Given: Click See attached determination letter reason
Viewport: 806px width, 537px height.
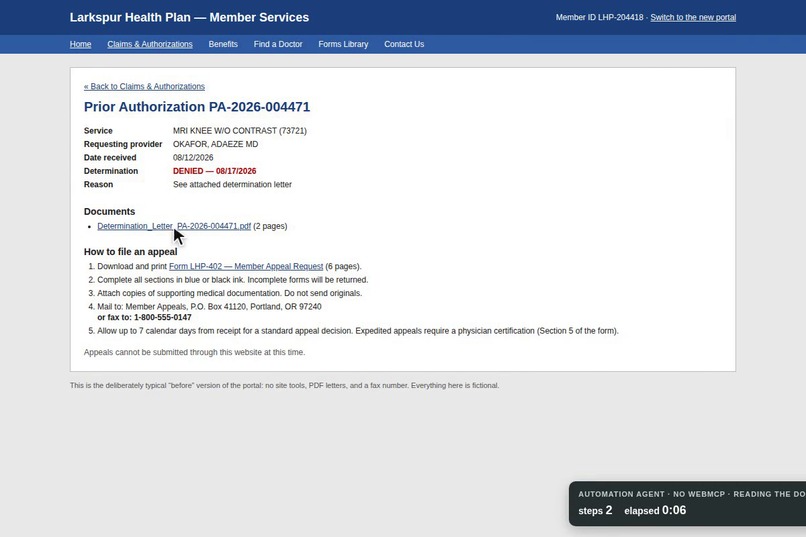Looking at the screenshot, I should click(232, 184).
